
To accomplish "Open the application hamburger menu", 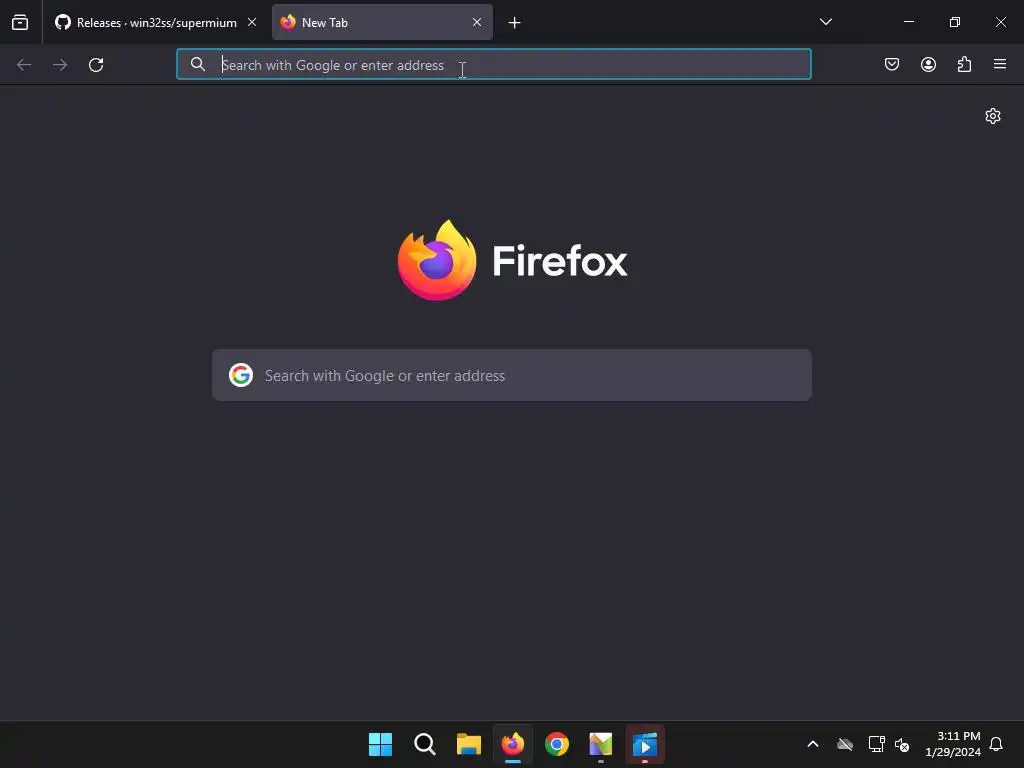I will 1000,64.
